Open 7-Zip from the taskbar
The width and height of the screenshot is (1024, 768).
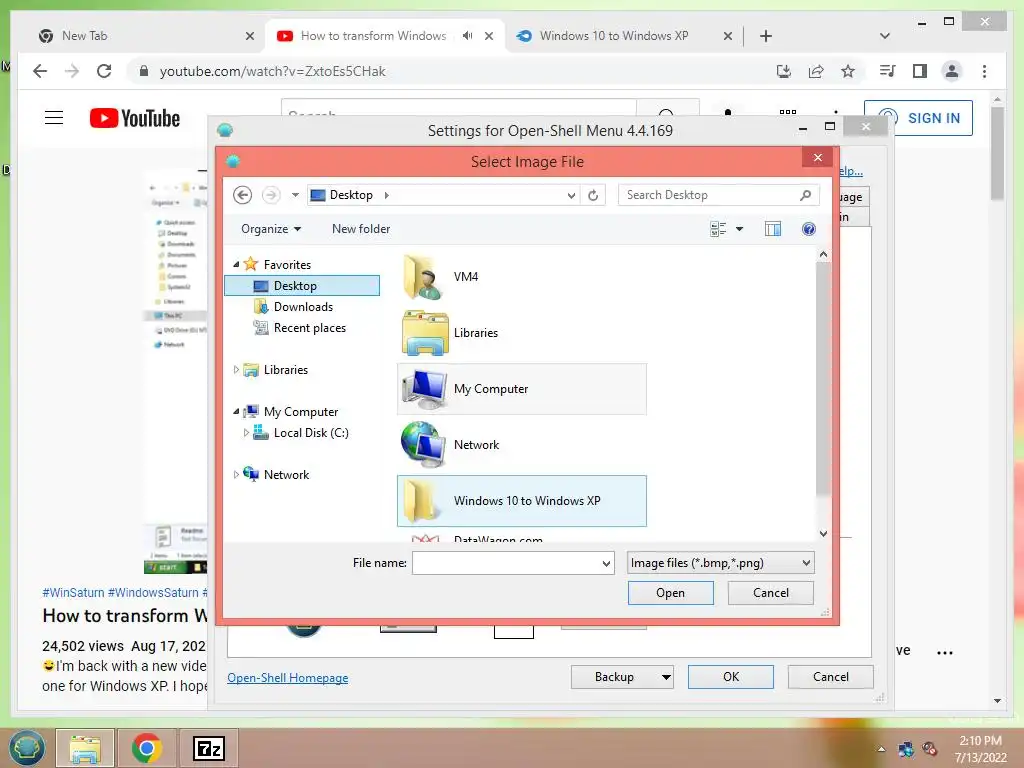tap(209, 748)
